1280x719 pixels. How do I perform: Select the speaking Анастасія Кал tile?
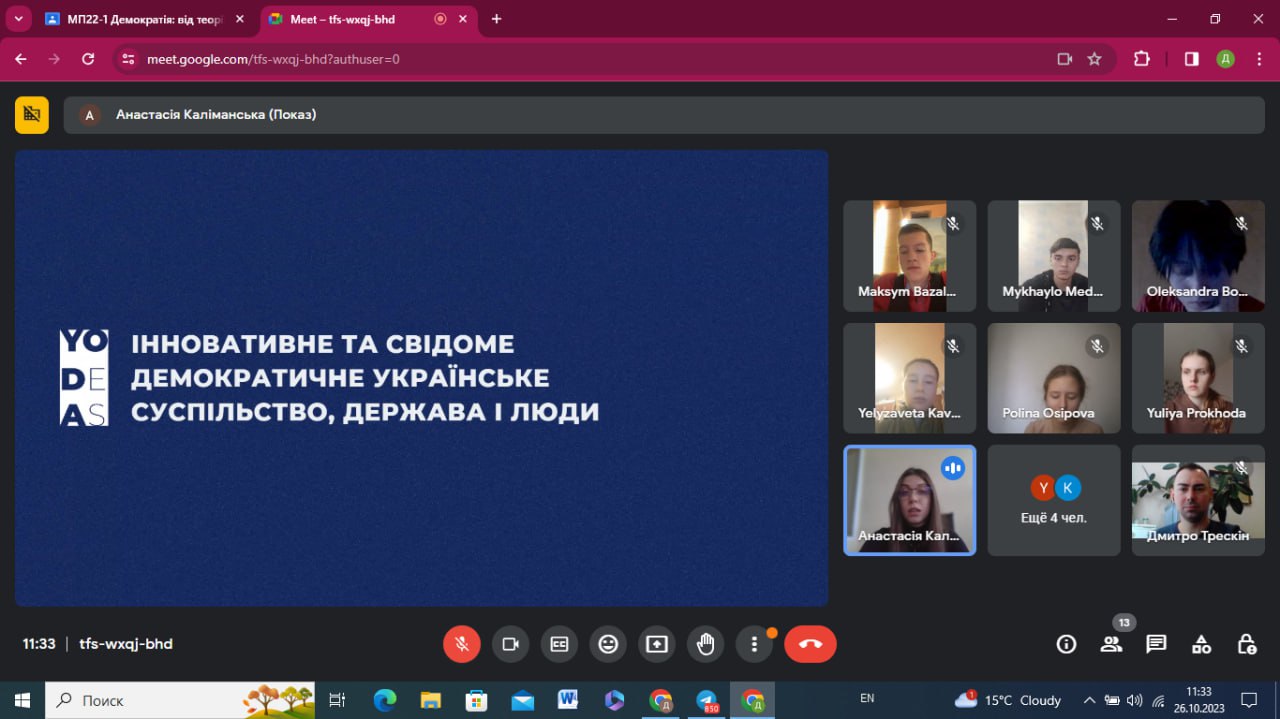[x=909, y=500]
